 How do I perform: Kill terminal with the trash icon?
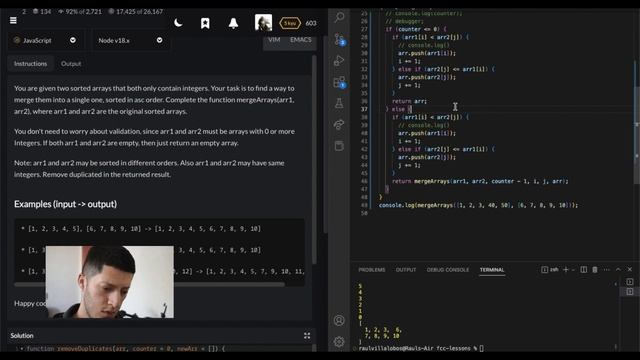coord(595,270)
